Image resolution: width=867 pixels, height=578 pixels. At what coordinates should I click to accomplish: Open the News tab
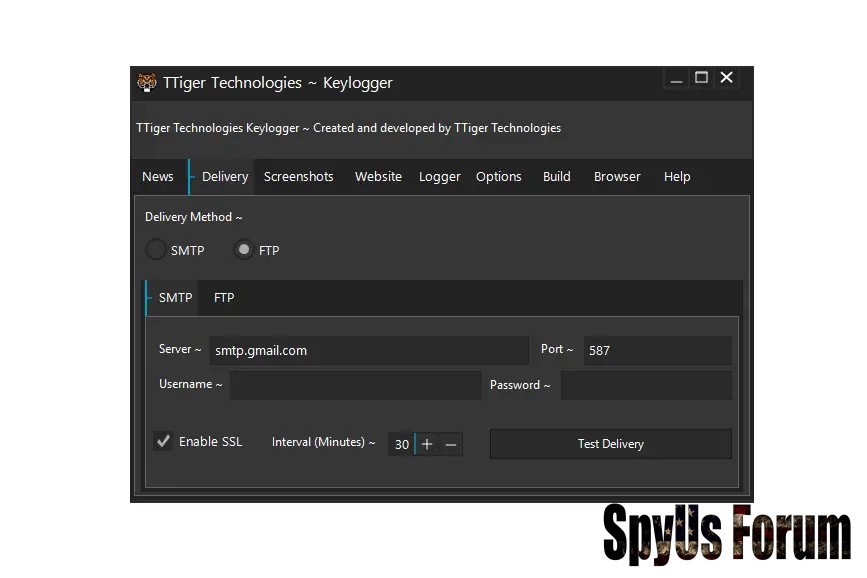(x=158, y=177)
